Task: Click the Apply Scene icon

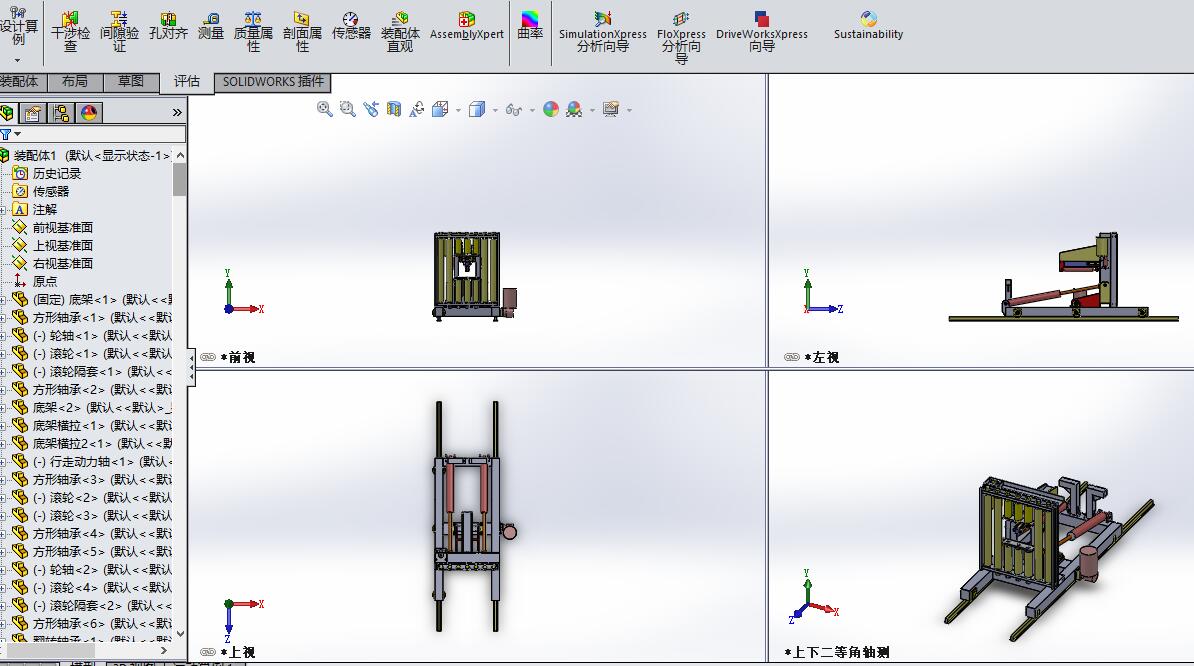Action: pyautogui.click(x=574, y=109)
